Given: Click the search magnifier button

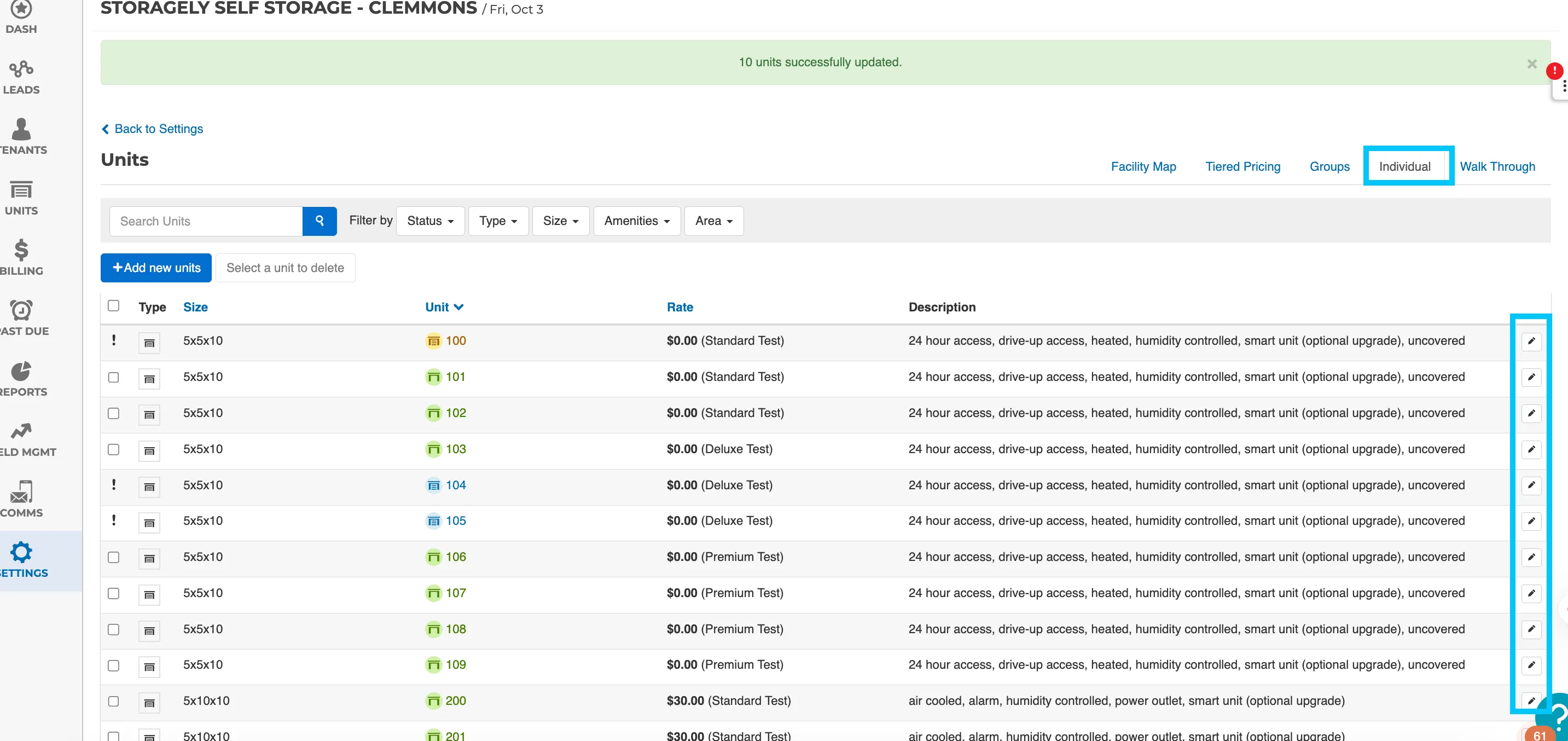Looking at the screenshot, I should point(320,221).
